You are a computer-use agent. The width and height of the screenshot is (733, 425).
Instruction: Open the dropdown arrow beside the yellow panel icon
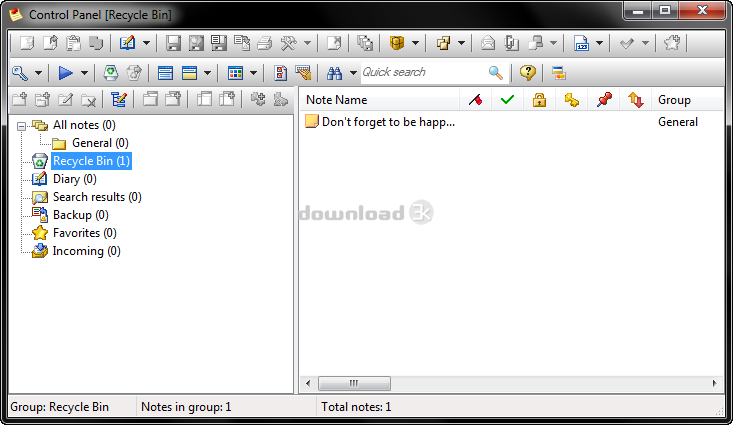coord(207,73)
